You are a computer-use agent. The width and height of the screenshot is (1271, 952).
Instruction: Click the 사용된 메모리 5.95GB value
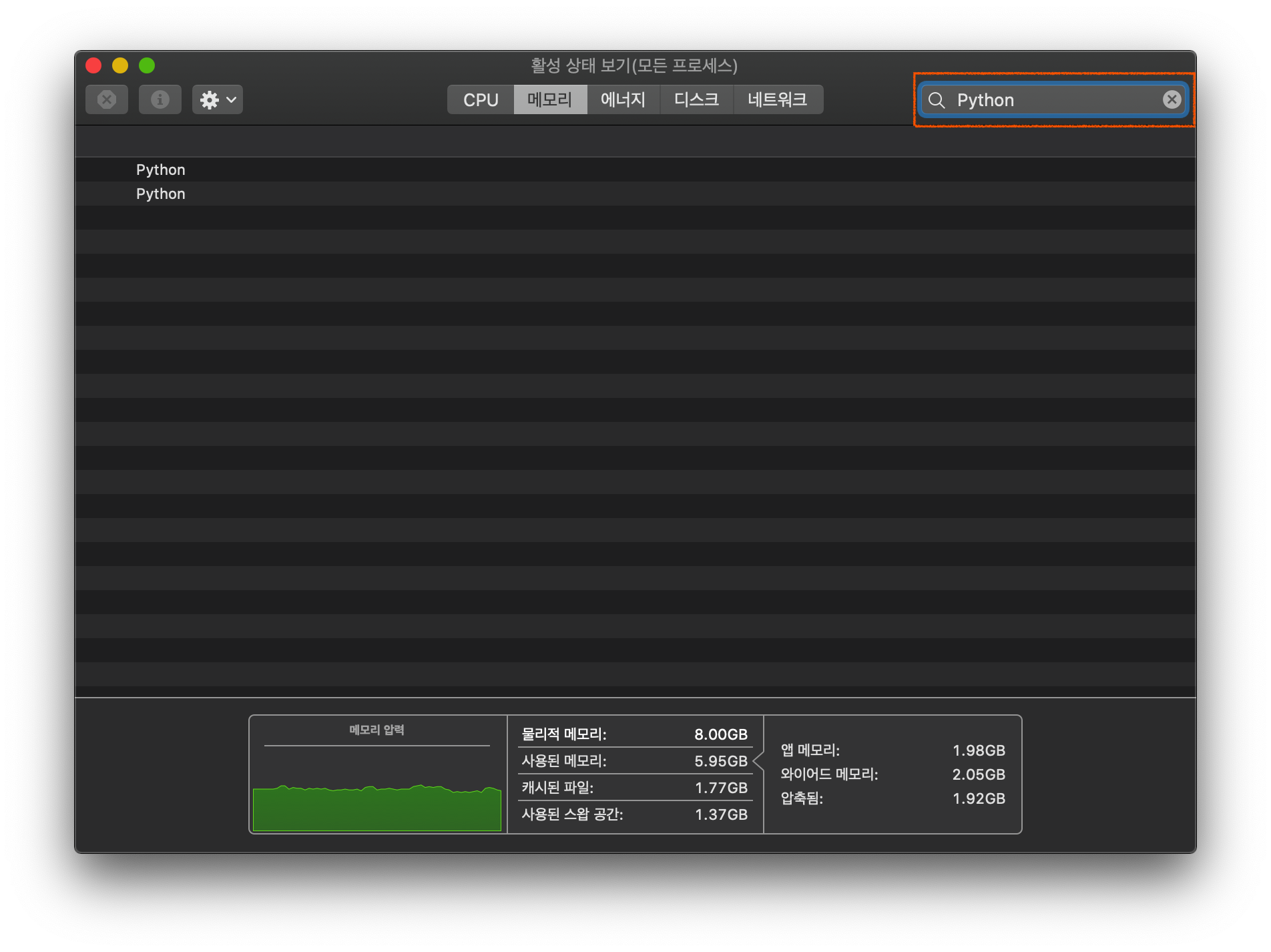(721, 761)
